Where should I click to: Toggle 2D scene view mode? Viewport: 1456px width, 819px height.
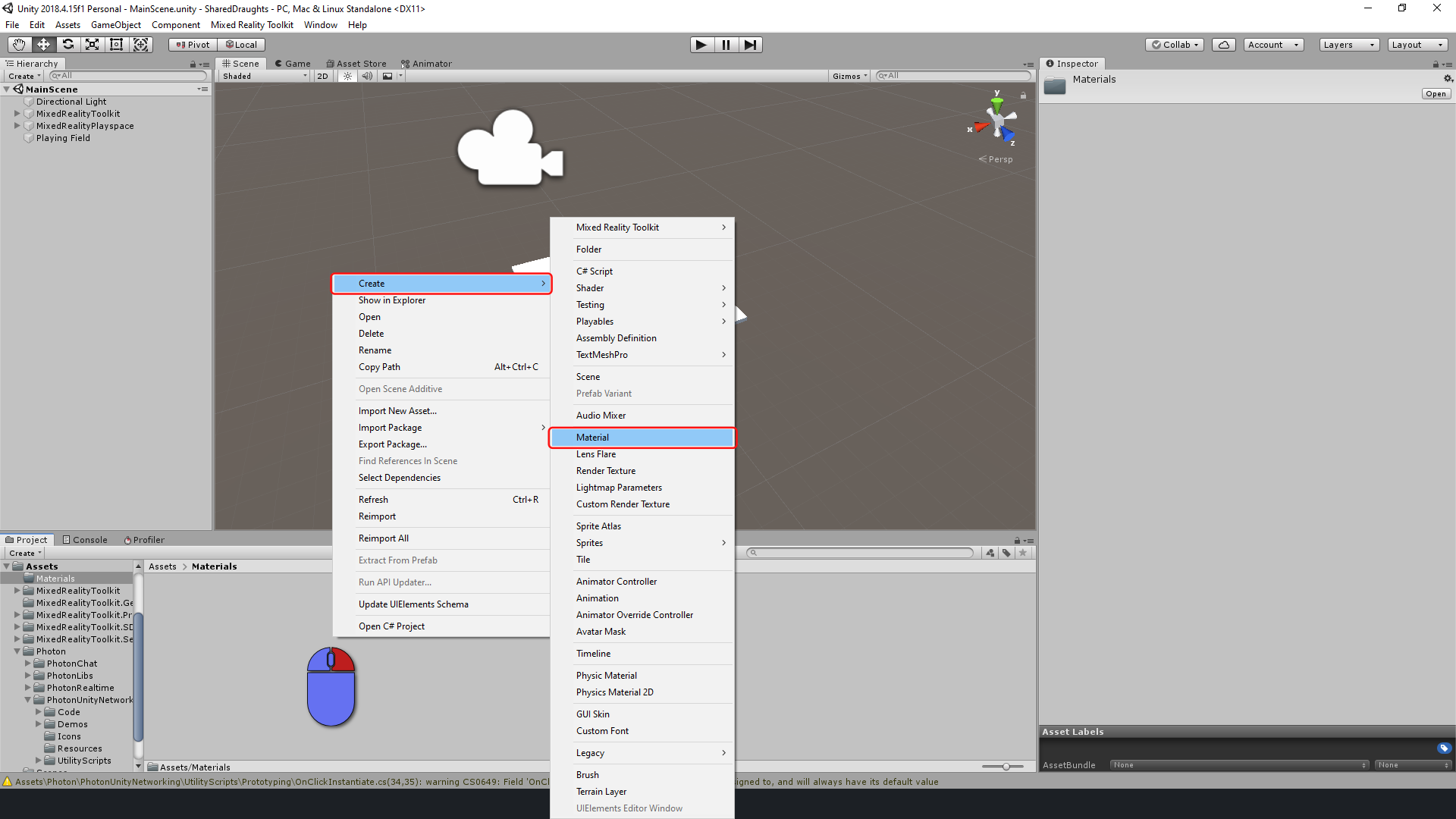click(x=322, y=76)
